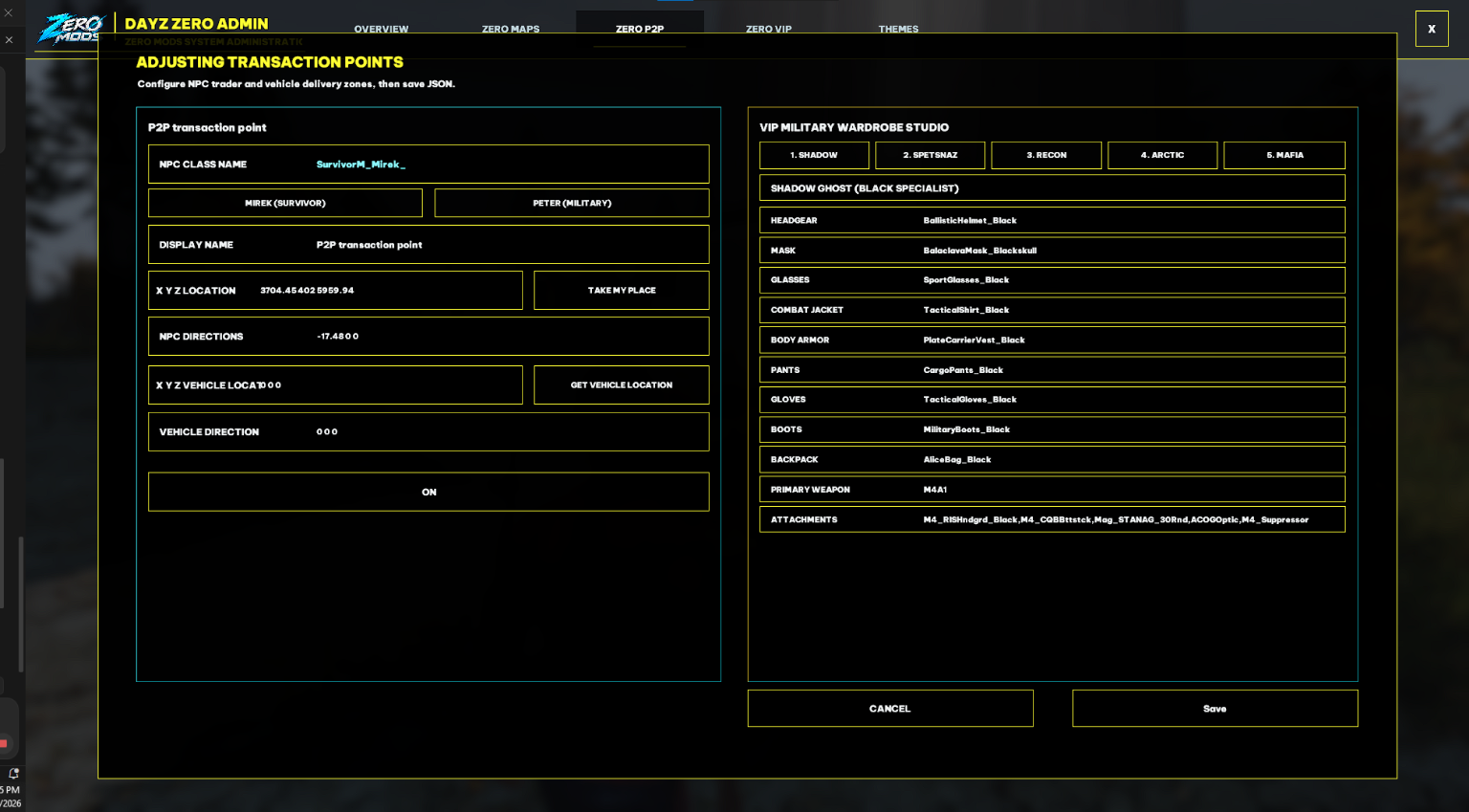The width and height of the screenshot is (1469, 812).
Task: Switch to the Zero Maps tab
Action: tap(511, 29)
